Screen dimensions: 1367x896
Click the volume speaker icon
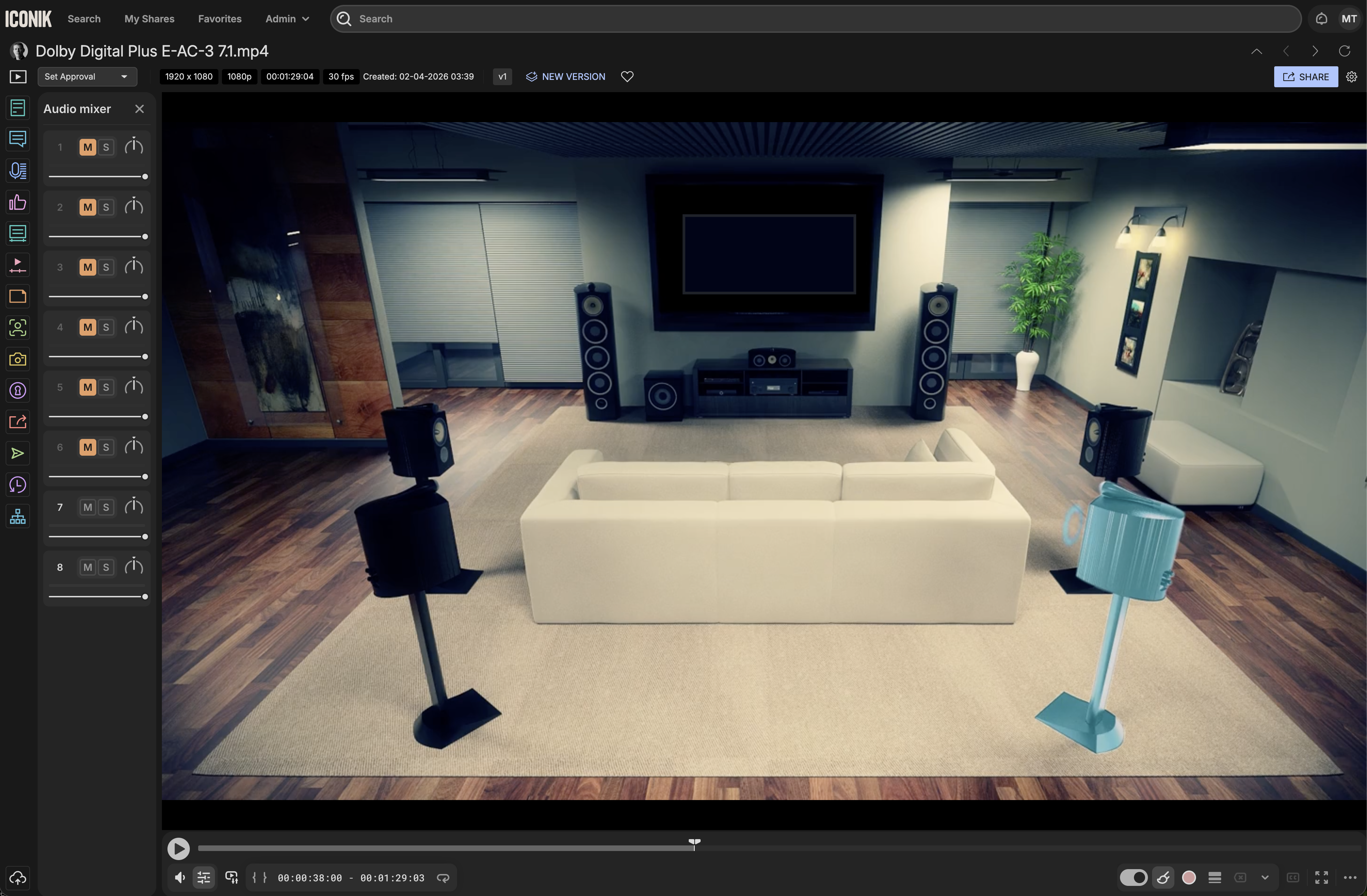(180, 878)
